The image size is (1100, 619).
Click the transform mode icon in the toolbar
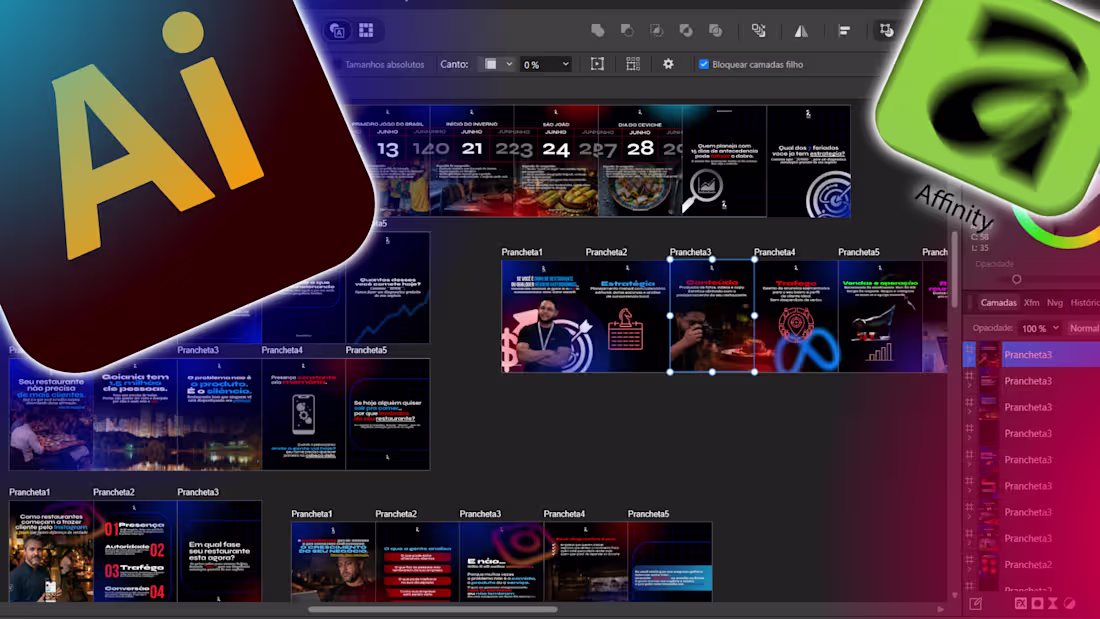(887, 30)
